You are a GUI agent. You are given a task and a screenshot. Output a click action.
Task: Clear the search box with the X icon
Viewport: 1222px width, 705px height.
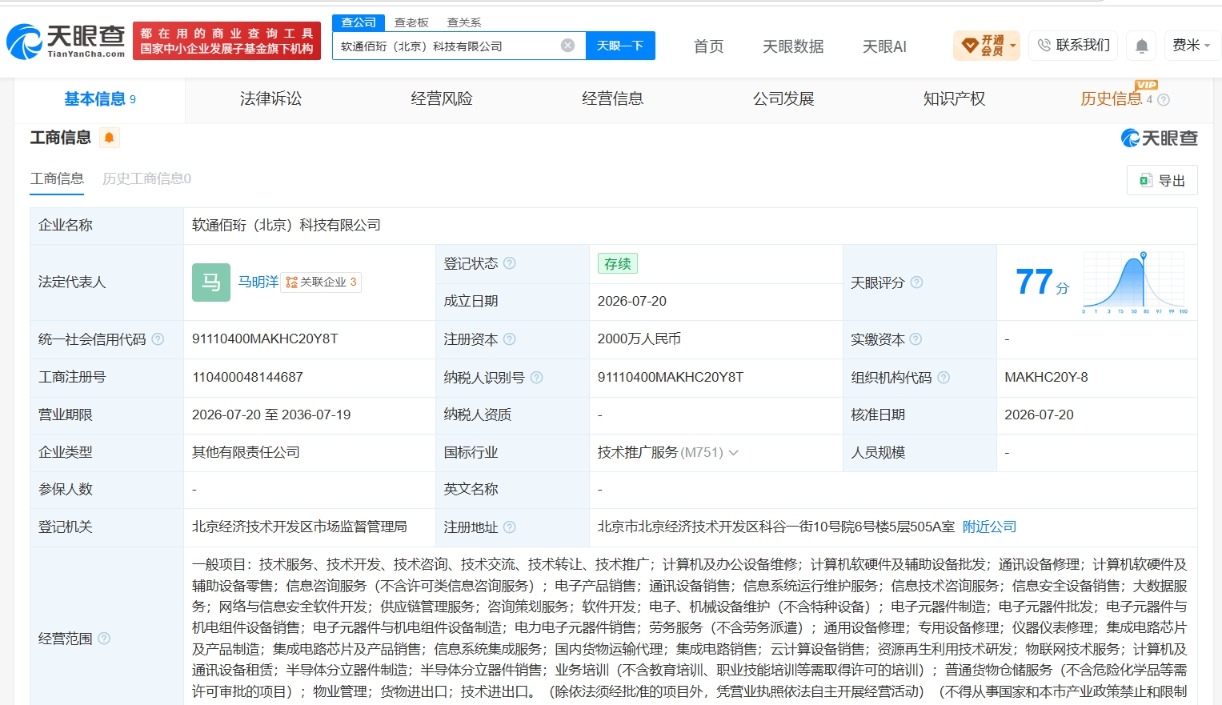click(x=567, y=45)
